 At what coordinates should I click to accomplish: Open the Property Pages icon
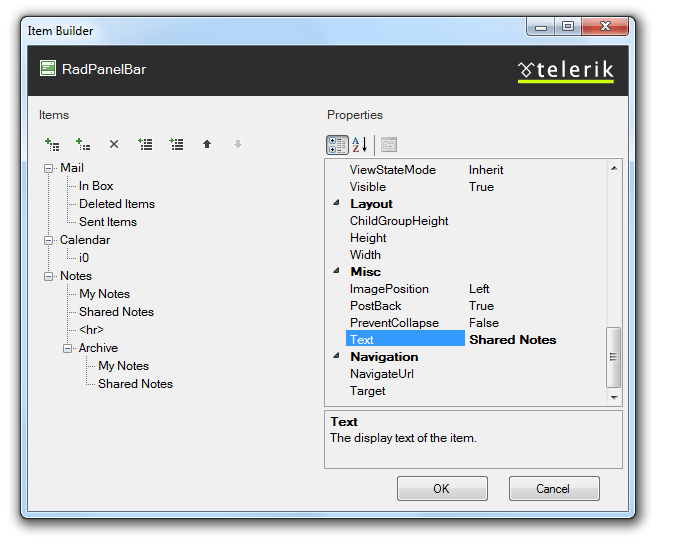coord(388,145)
